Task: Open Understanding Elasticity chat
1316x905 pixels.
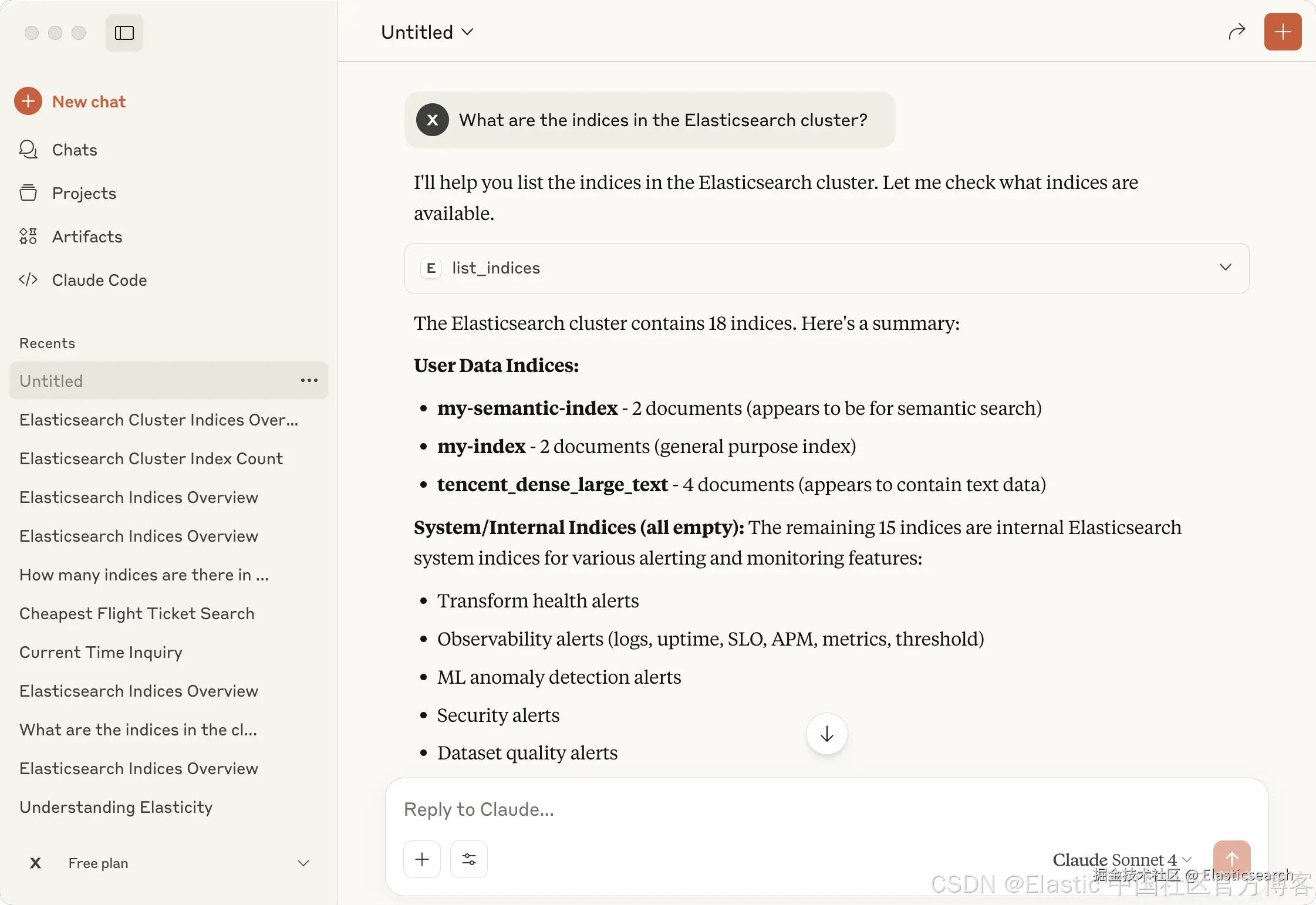Action: 116,807
